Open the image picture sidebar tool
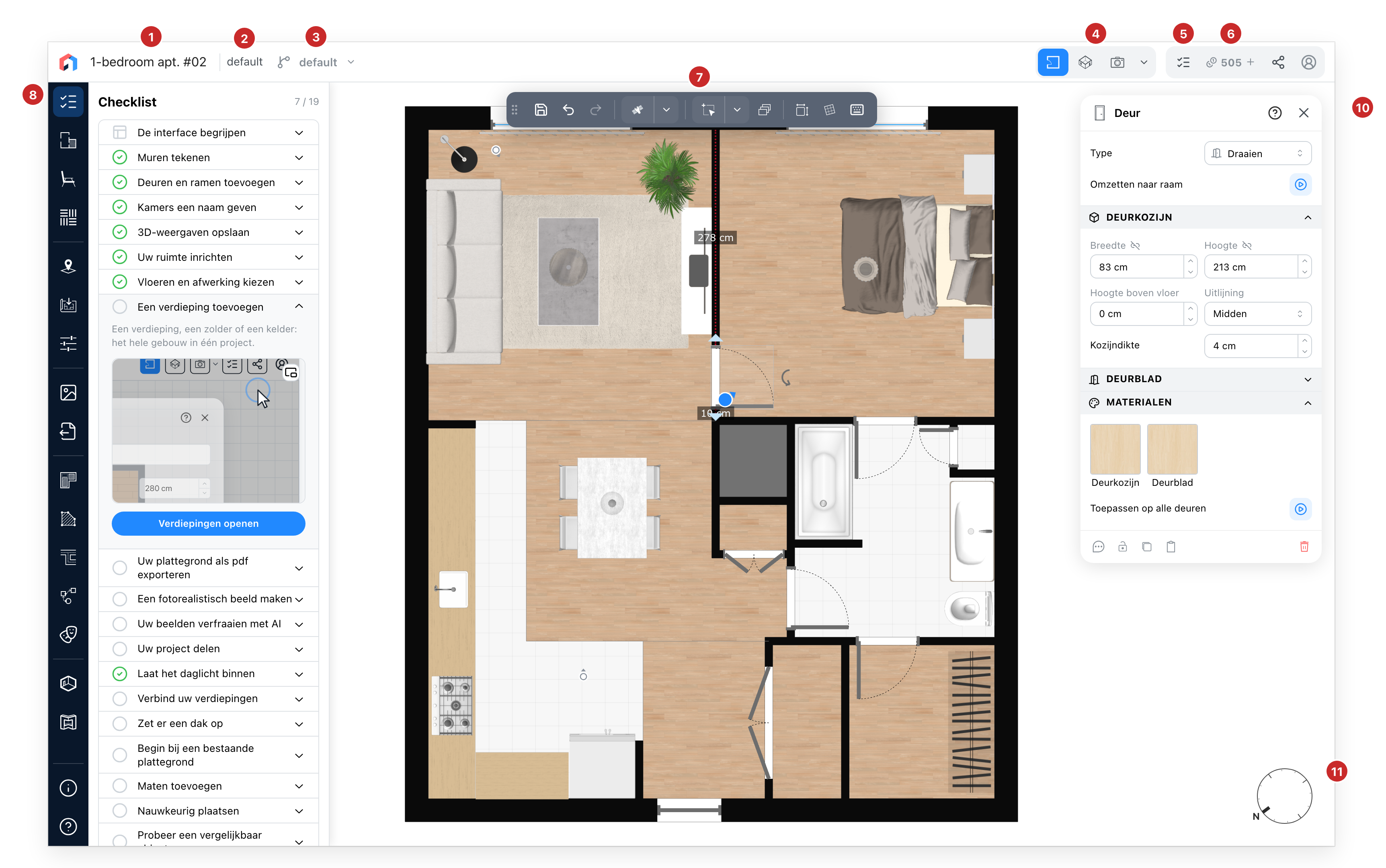 coord(68,393)
